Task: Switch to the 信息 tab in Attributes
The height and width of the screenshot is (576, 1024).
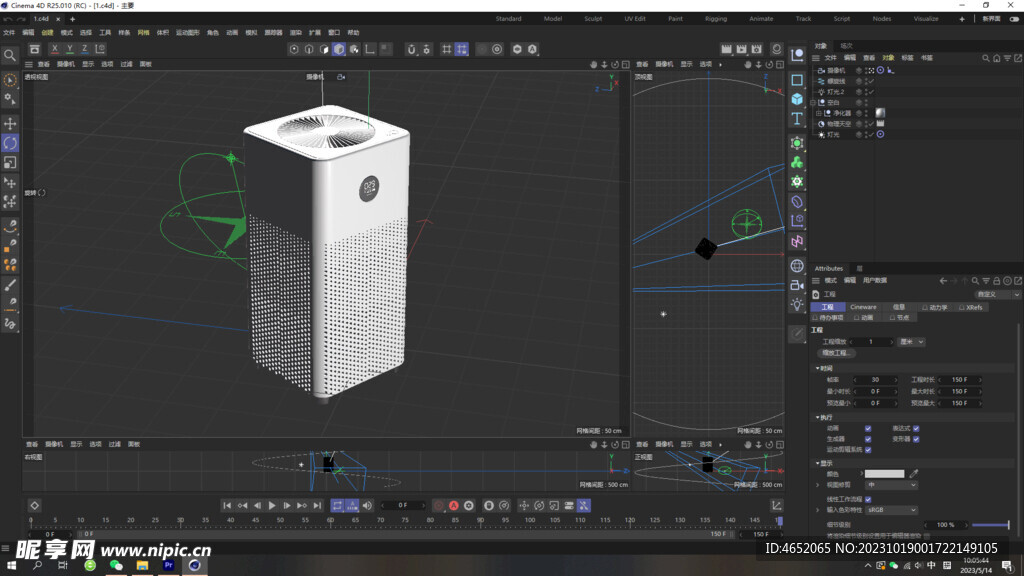Action: click(899, 307)
